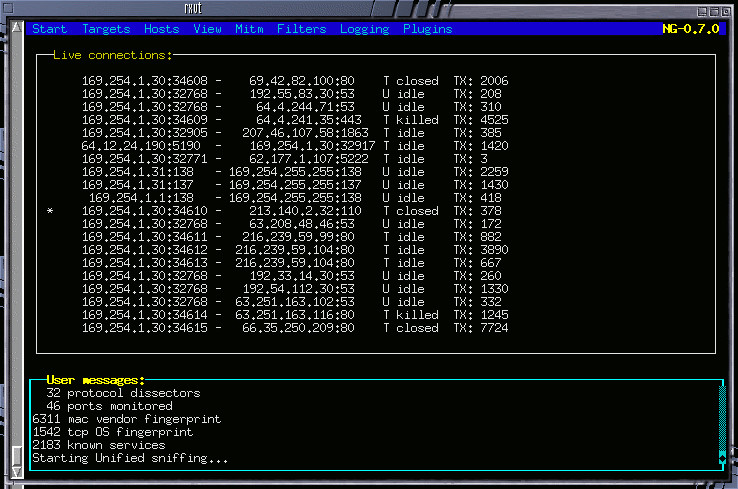Click the rxvt scrollbar up arrow
Screen dimensions: 738x489
(x=16, y=27)
